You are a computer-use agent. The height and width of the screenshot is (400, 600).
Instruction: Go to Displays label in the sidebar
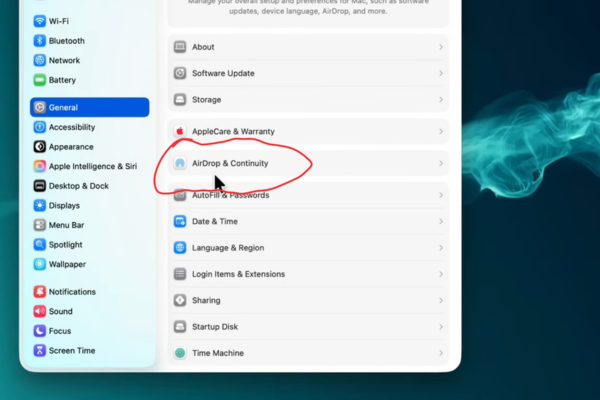pos(64,206)
